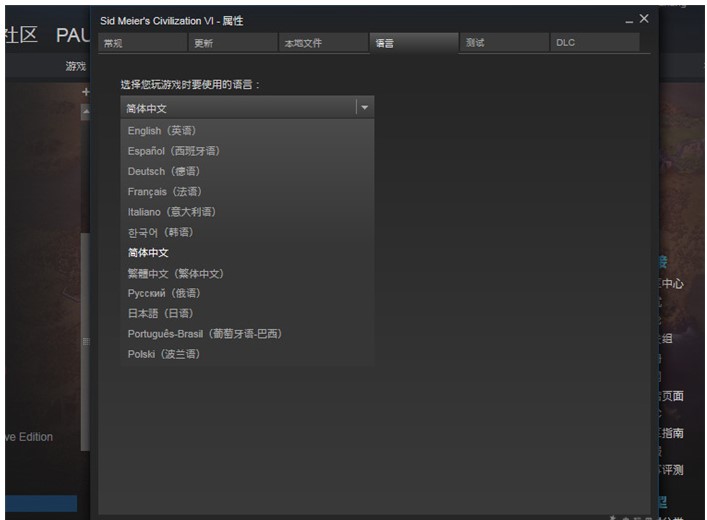Select English (英语) from language list

(x=160, y=131)
